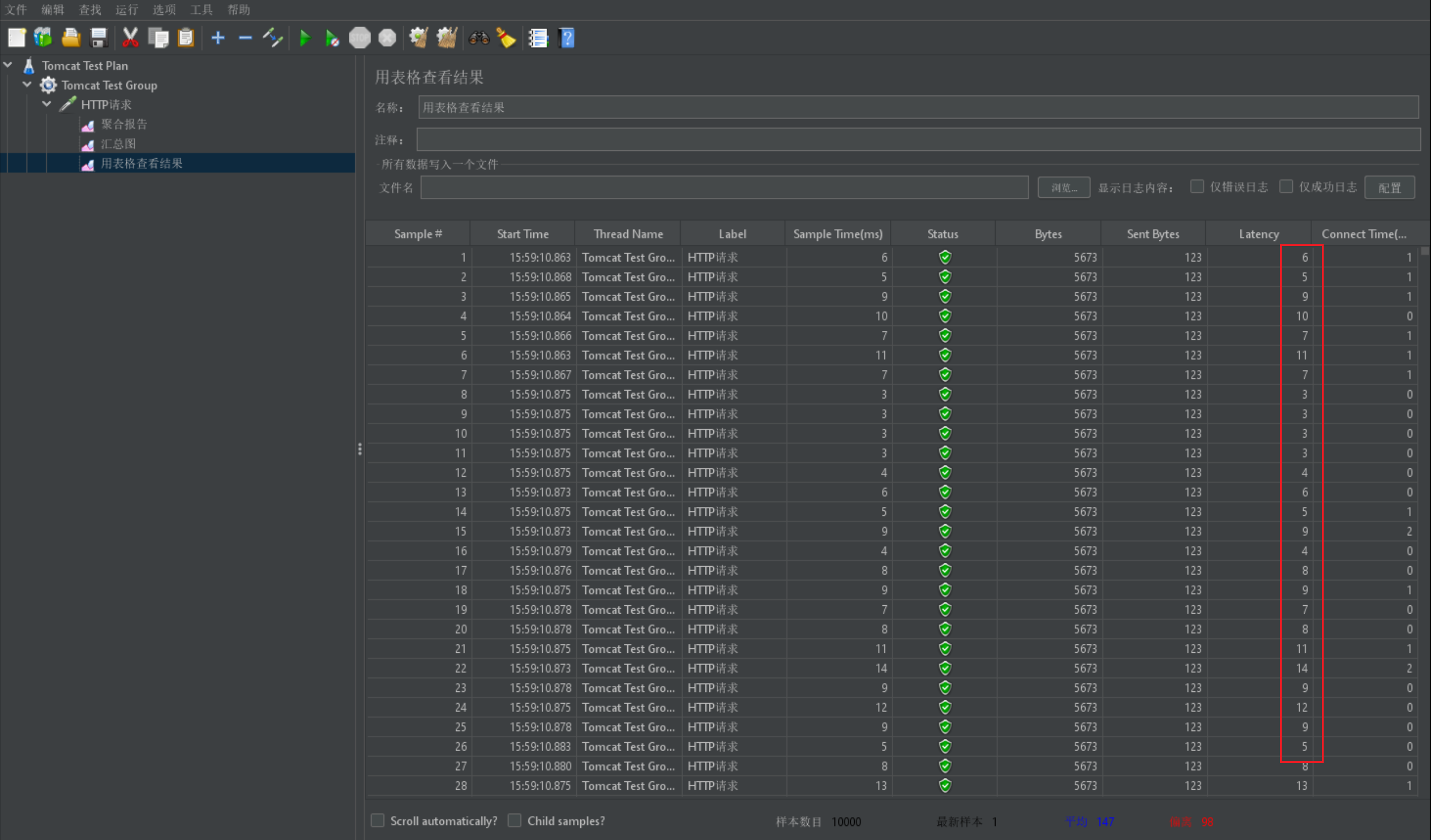Open search with binoculars icon
1431x840 pixels.
tap(478, 38)
